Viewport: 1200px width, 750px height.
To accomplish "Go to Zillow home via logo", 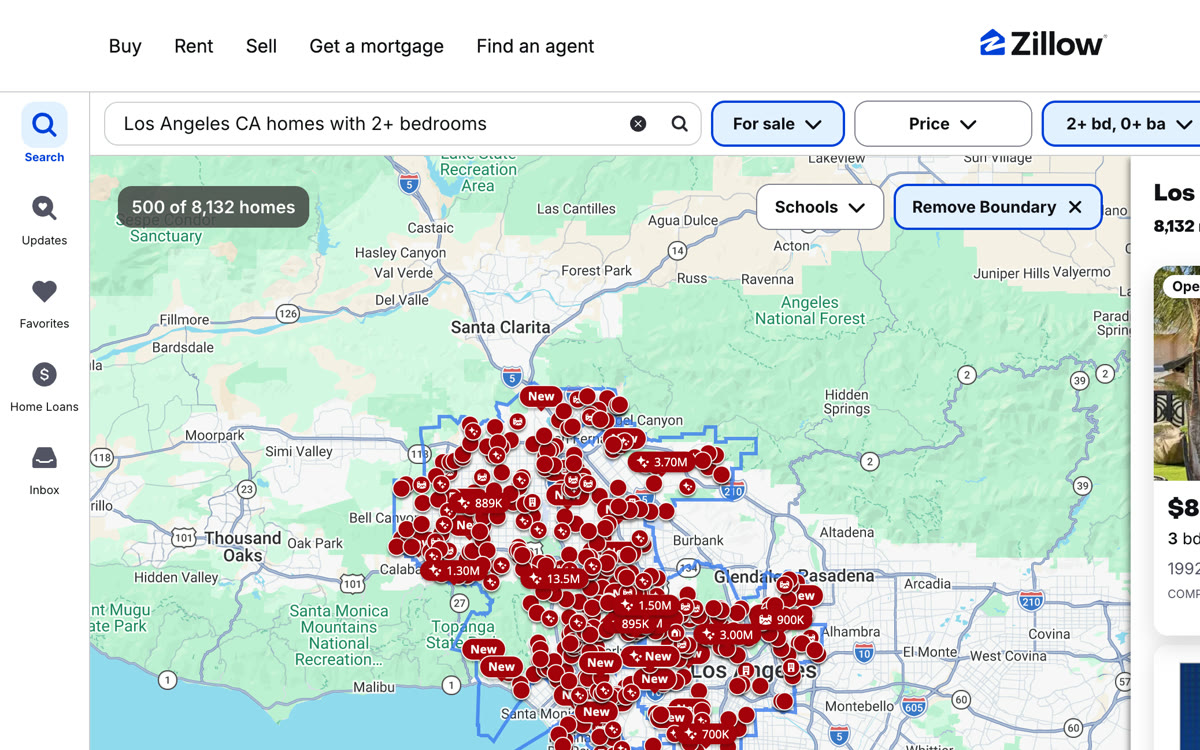I will [x=1043, y=43].
